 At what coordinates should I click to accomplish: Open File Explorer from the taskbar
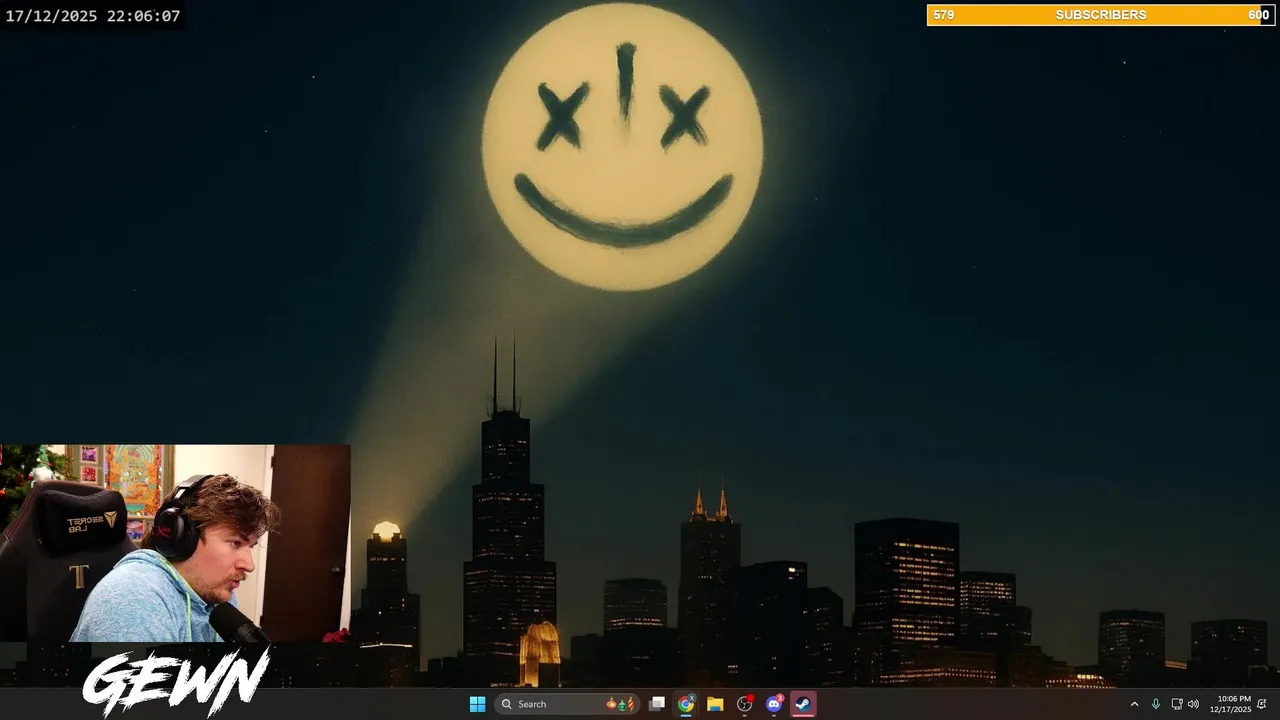[715, 704]
